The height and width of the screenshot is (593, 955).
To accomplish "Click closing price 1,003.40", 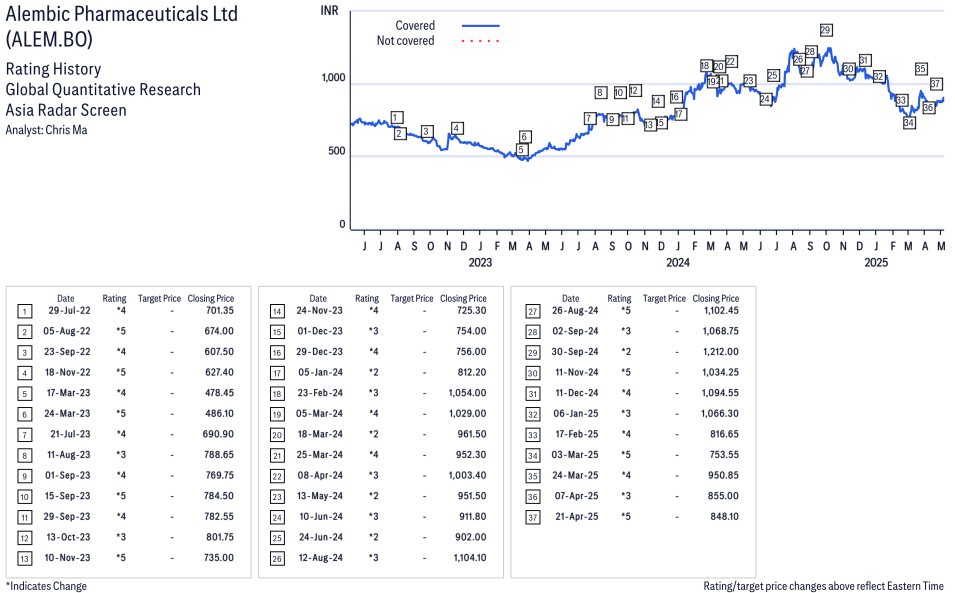I will 468,475.
